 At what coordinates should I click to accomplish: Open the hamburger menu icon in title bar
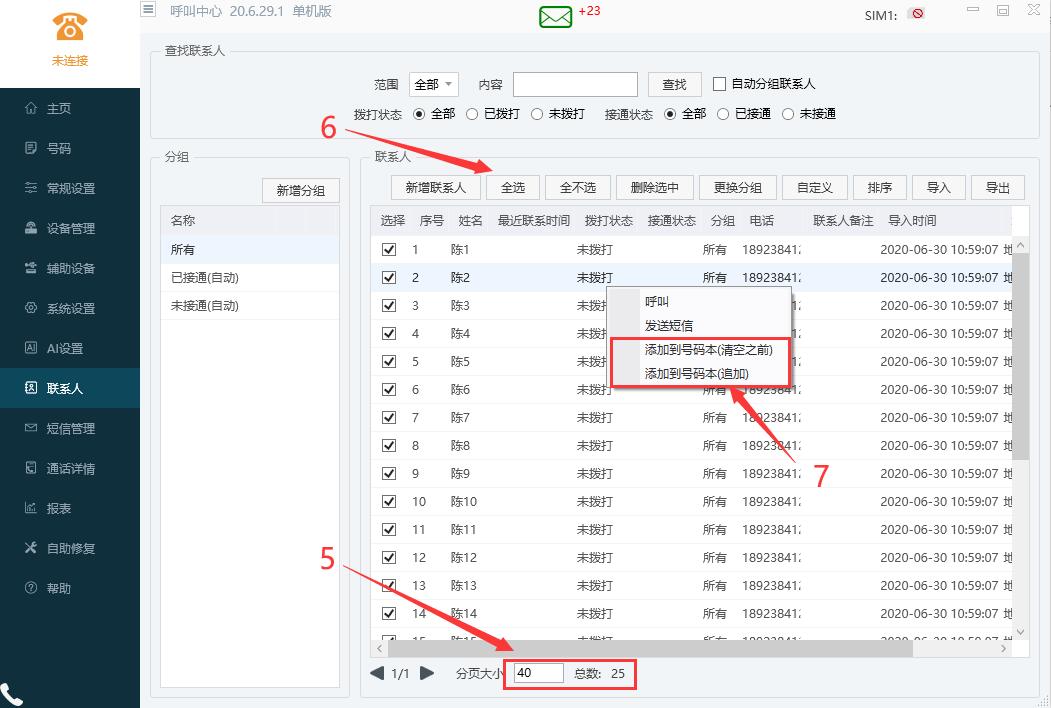pyautogui.click(x=148, y=9)
